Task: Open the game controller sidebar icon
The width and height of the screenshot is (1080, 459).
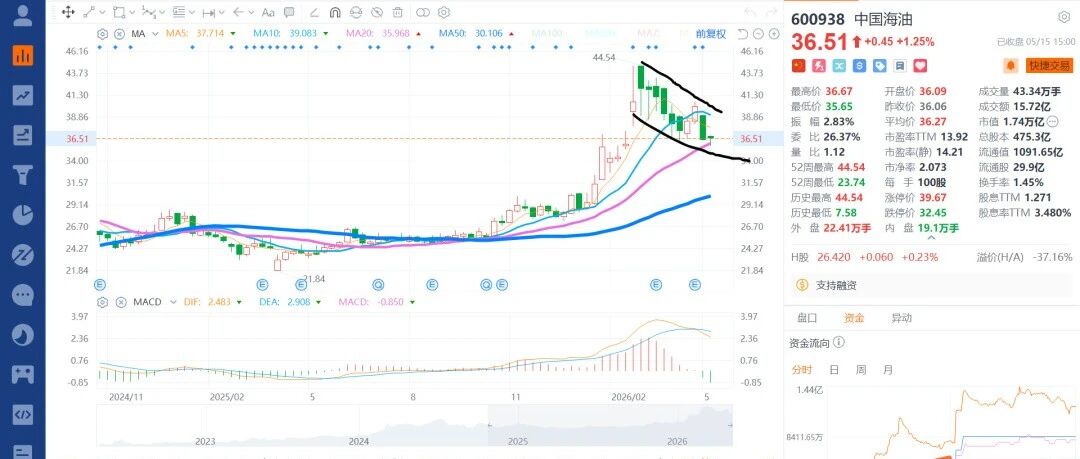Action: click(23, 375)
